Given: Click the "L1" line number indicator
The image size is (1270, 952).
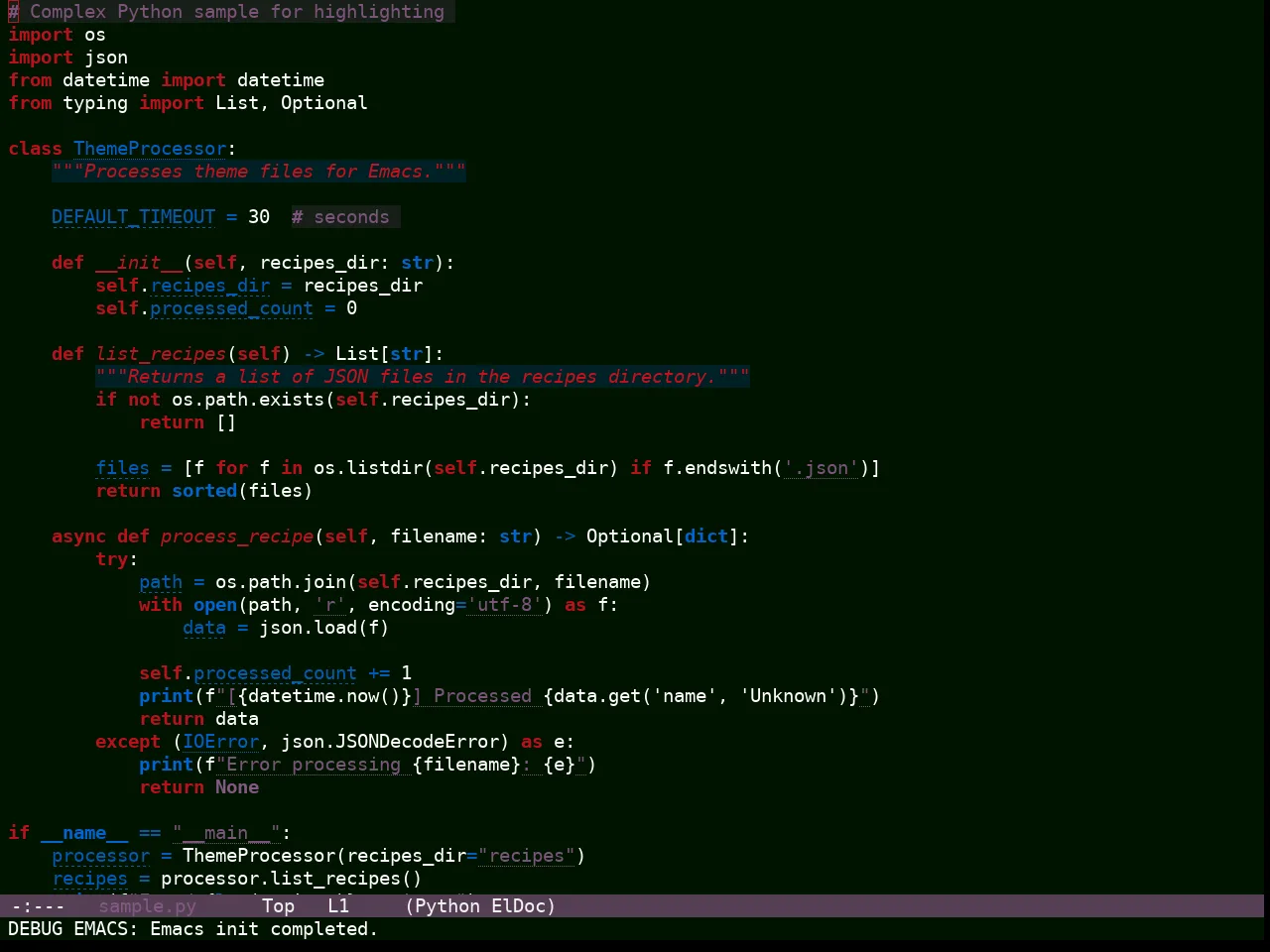Looking at the screenshot, I should coord(338,905).
